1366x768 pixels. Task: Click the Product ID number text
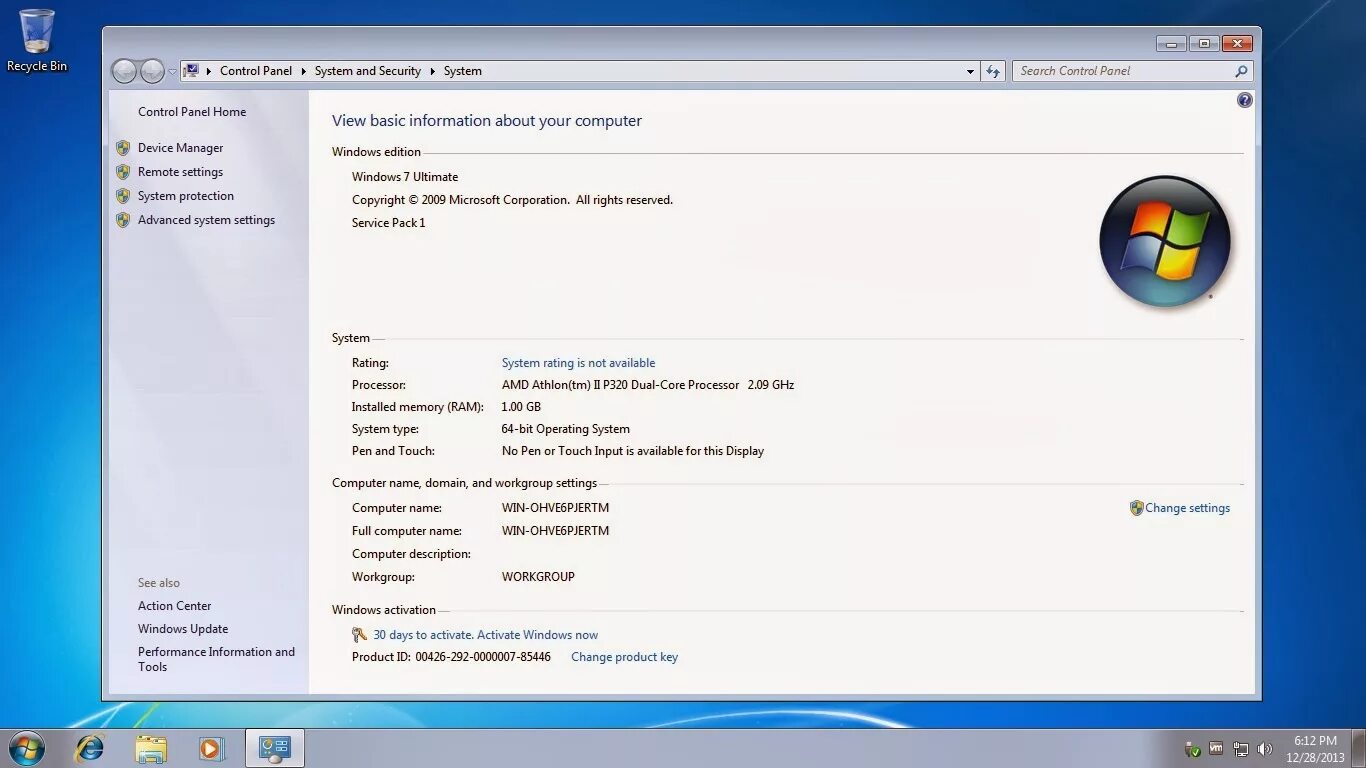click(x=483, y=657)
